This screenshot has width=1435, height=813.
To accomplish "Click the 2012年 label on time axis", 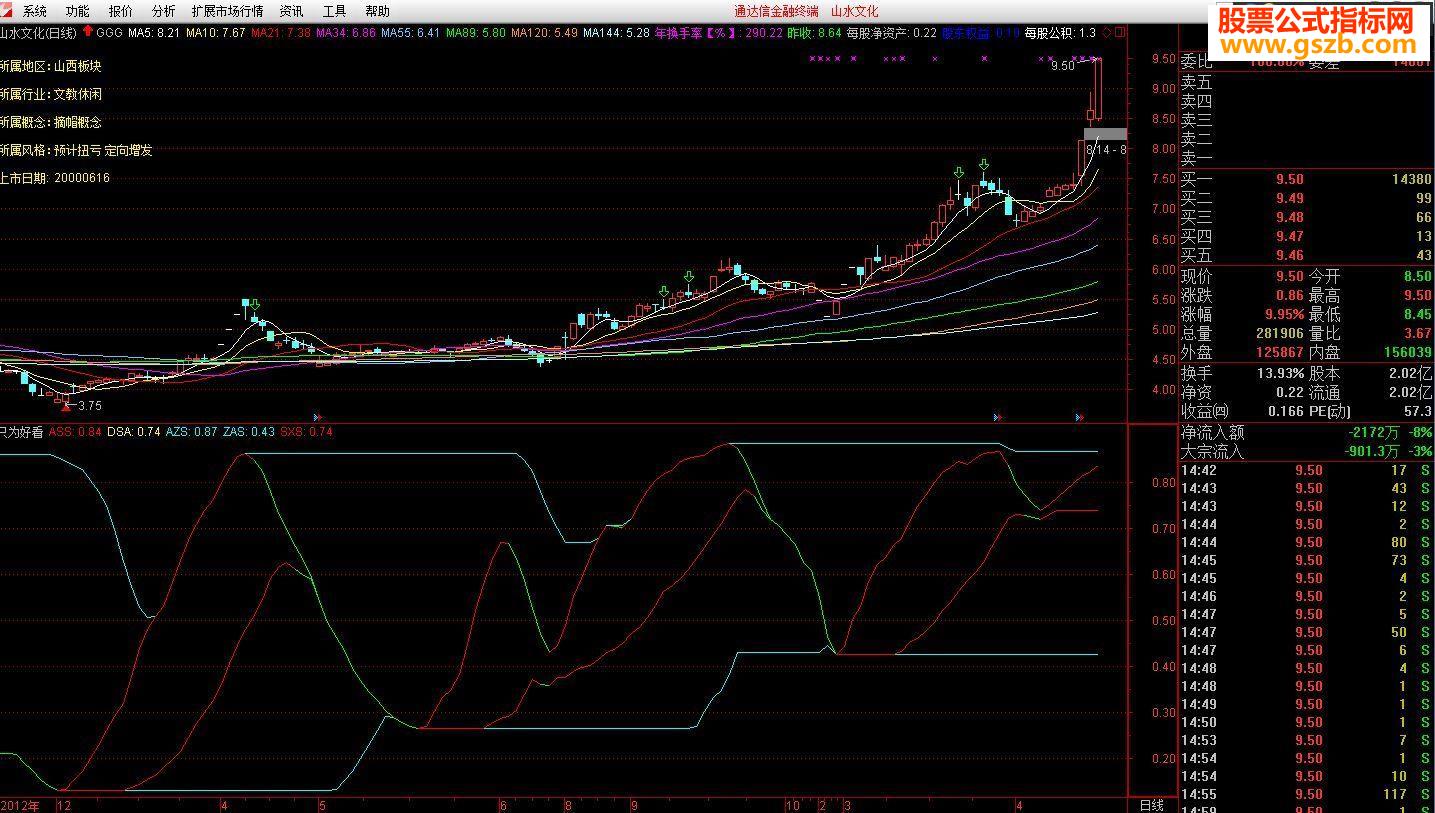I will point(21,805).
